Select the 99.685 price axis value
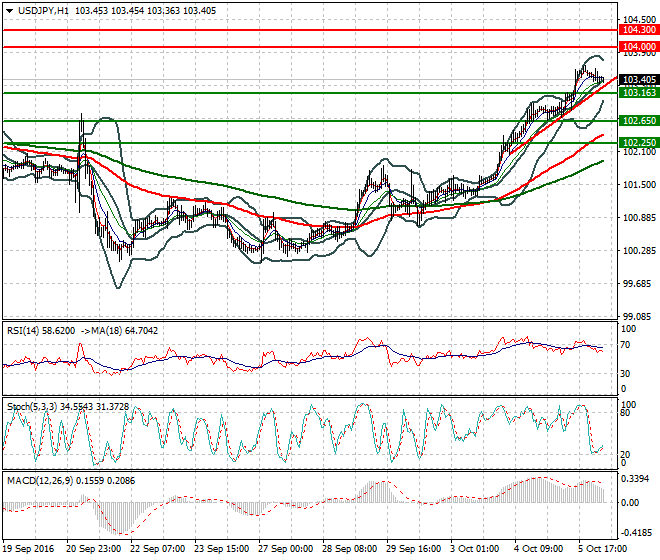 (637, 284)
